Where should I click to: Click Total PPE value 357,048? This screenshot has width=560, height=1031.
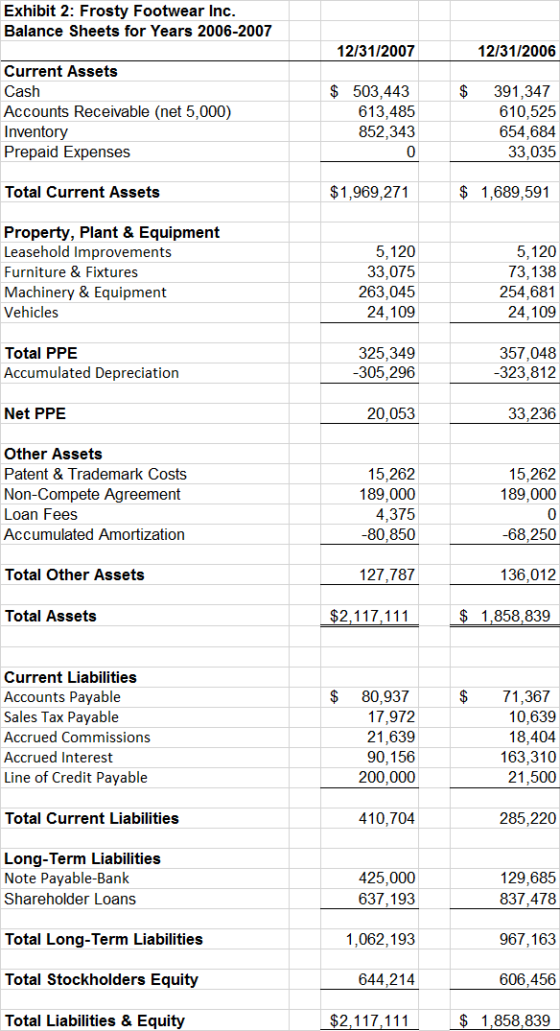click(528, 353)
